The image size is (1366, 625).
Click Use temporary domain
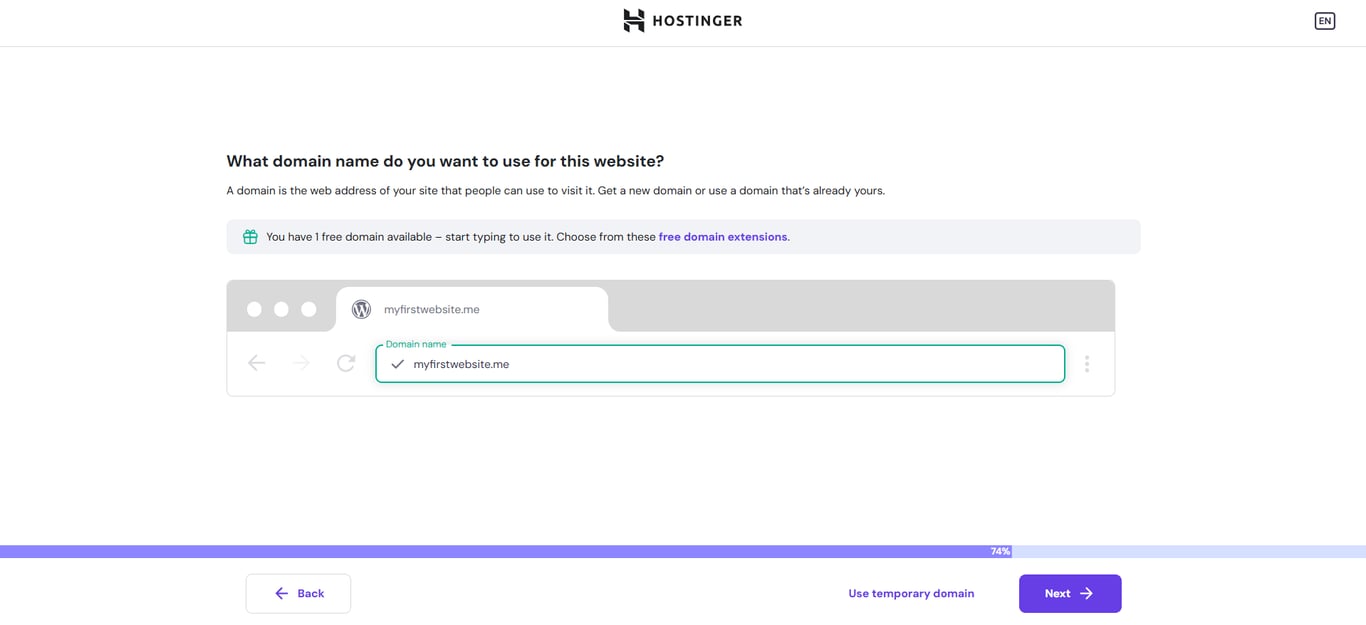tap(911, 593)
